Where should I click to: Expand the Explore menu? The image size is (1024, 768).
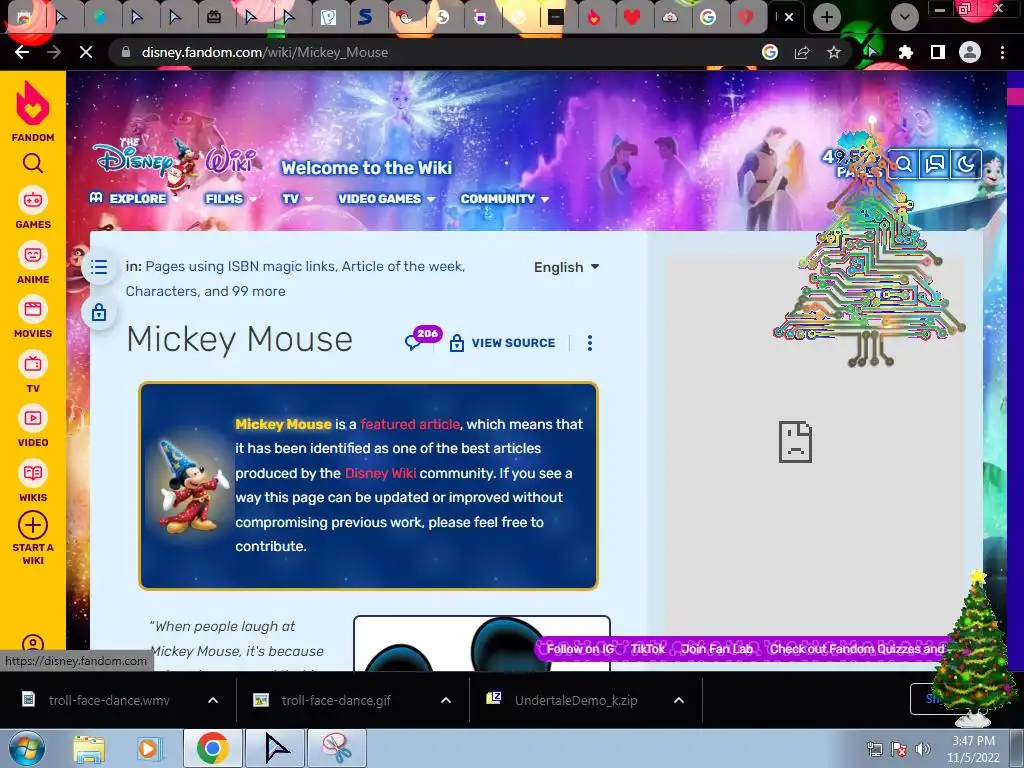tap(134, 199)
